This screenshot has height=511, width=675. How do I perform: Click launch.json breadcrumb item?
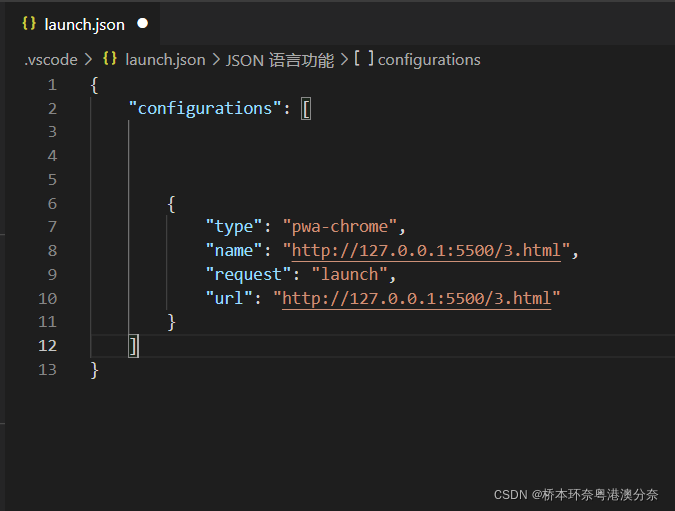point(165,60)
